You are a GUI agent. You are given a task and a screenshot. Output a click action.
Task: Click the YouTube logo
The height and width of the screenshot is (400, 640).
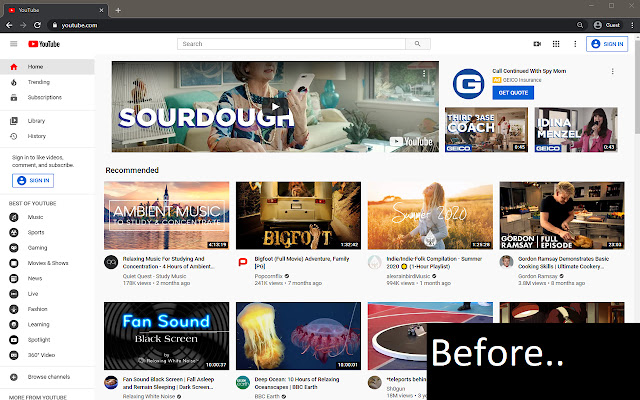tap(44, 44)
